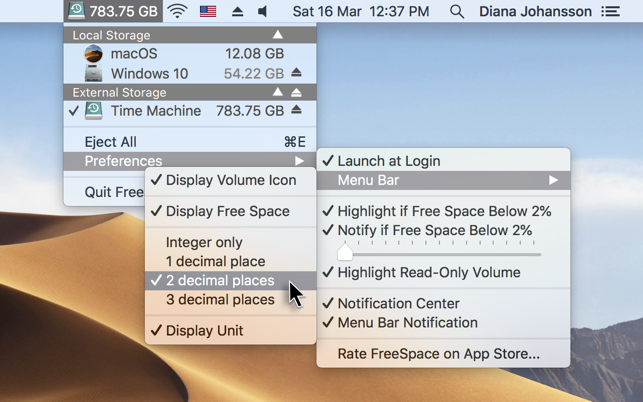The height and width of the screenshot is (402, 643).
Task: Collapse the External Storage section triangle
Action: [278, 92]
